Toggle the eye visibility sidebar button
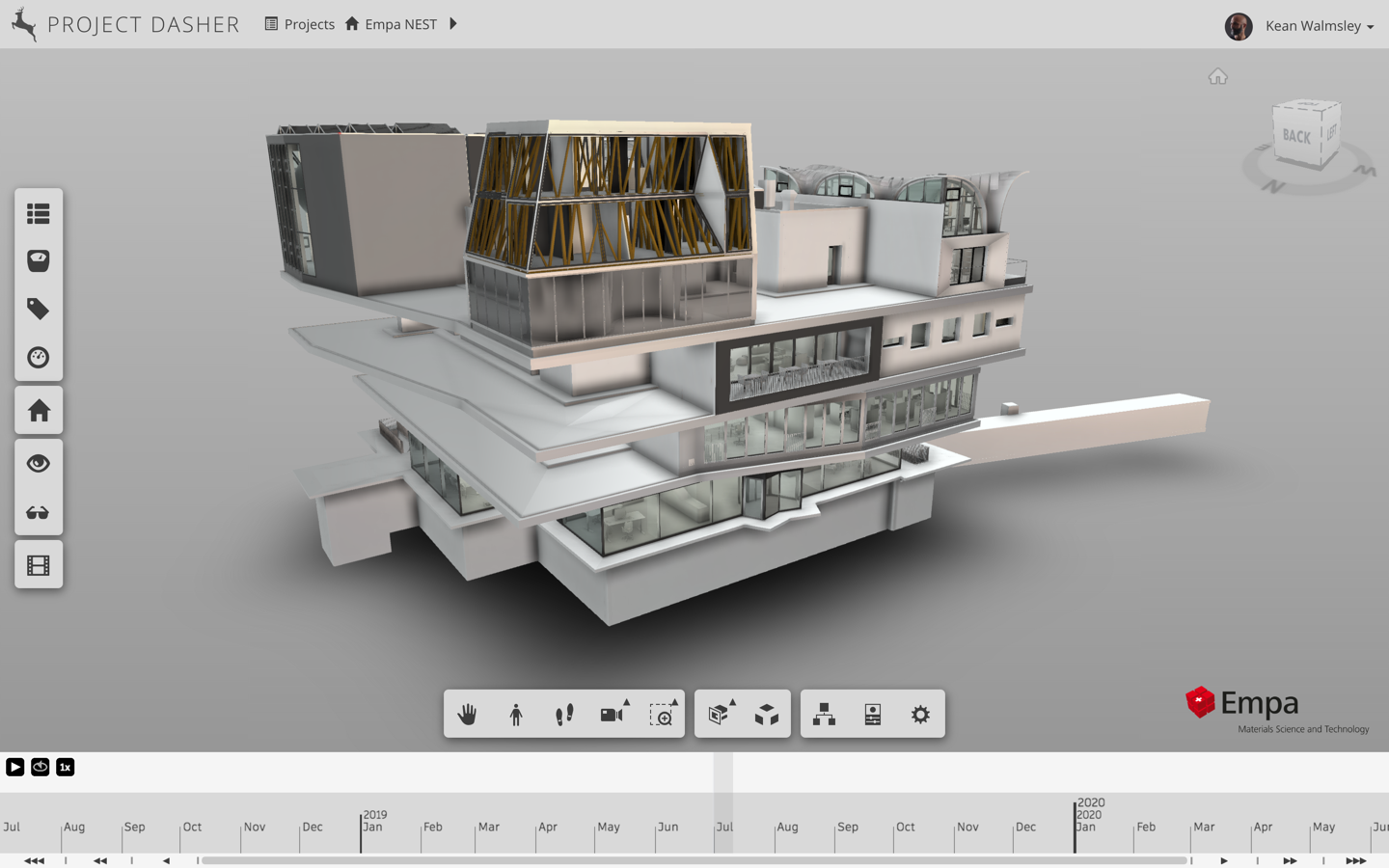Screen dimensions: 1389x868 click(x=39, y=464)
